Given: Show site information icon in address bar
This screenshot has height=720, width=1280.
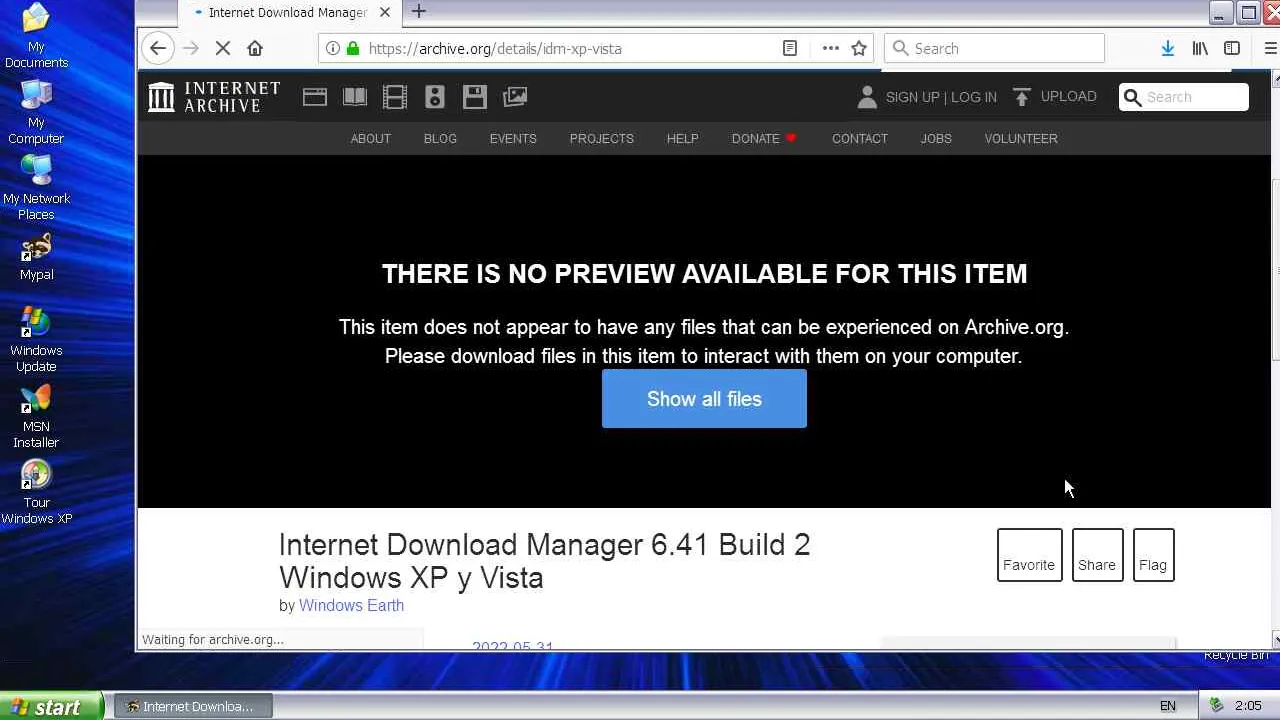Looking at the screenshot, I should (x=333, y=48).
